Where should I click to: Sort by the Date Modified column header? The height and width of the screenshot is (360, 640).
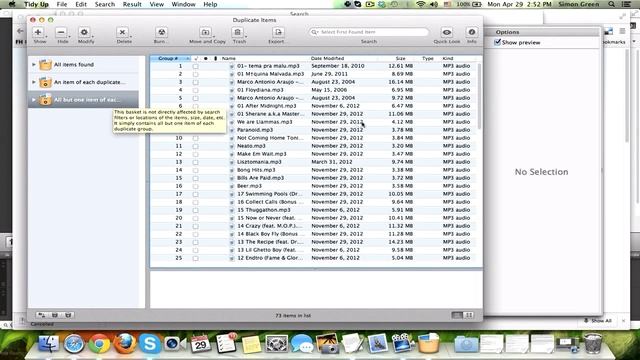[x=343, y=58]
